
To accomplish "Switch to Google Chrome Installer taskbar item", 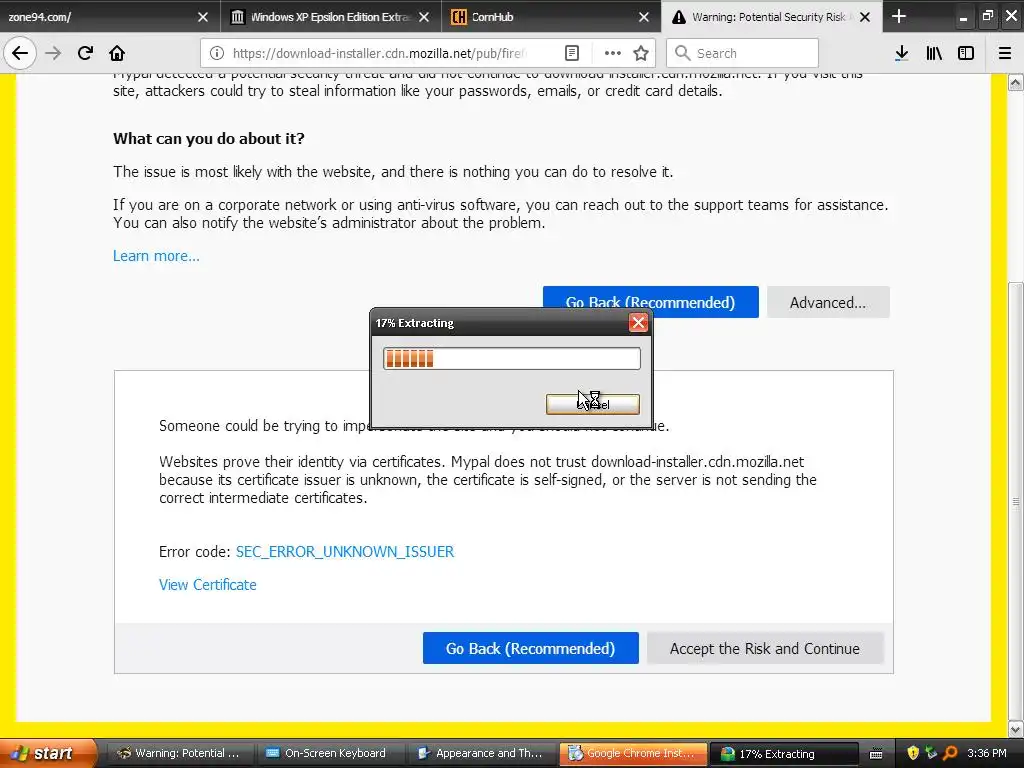I will click(632, 753).
